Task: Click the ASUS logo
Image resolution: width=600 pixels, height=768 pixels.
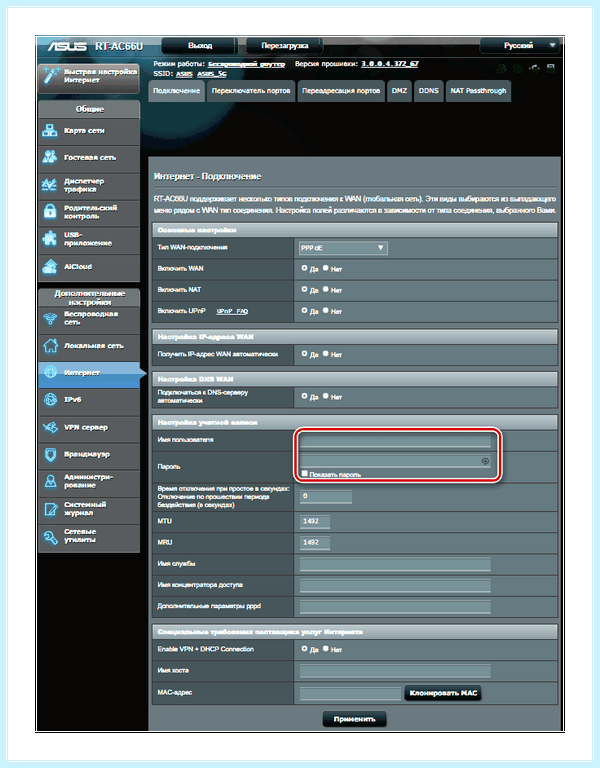Action: (67, 46)
